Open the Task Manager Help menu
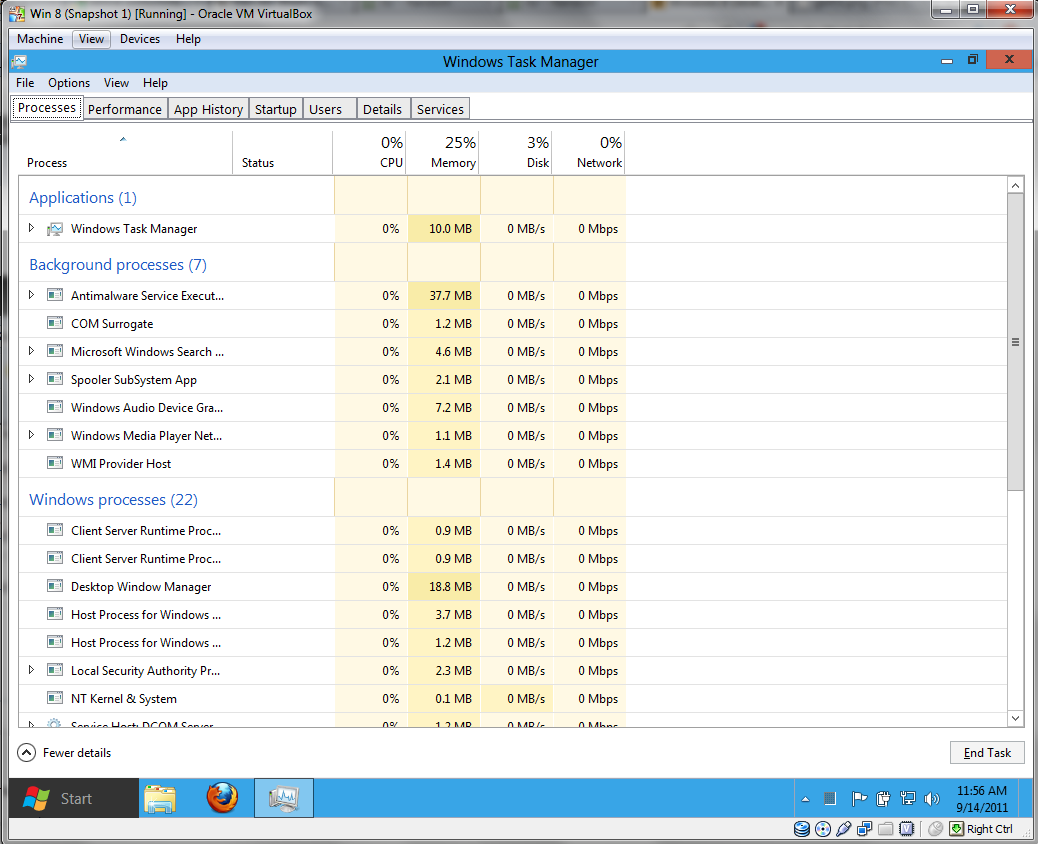This screenshot has width=1038, height=844. pyautogui.click(x=156, y=83)
